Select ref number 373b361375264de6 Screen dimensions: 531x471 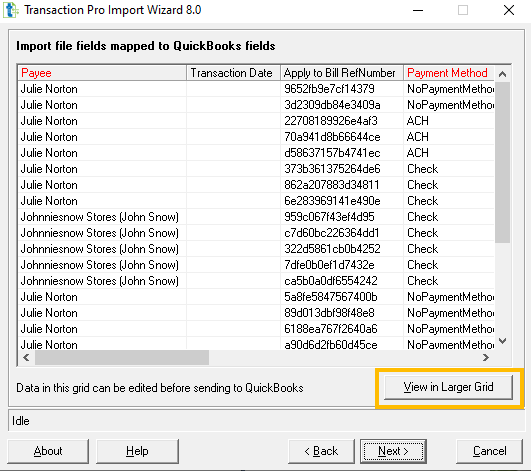coord(342,169)
